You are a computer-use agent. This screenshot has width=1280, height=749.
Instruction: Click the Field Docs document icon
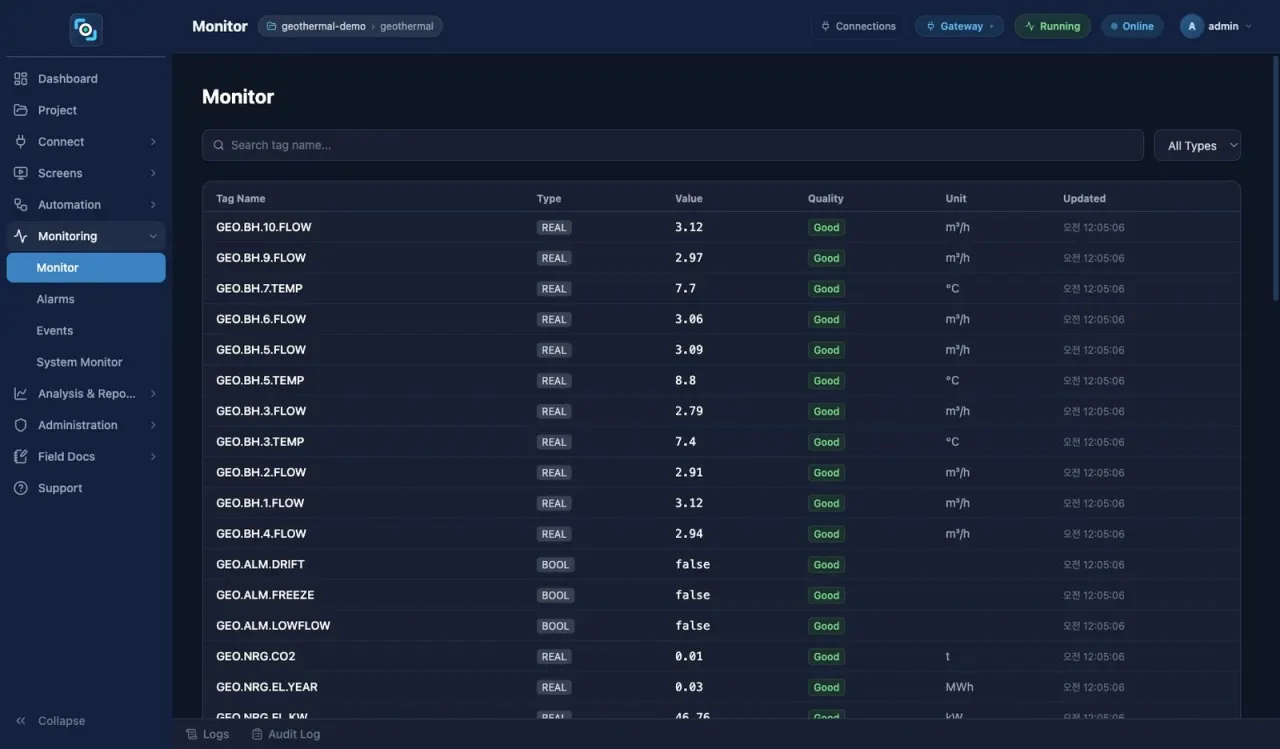[20, 457]
